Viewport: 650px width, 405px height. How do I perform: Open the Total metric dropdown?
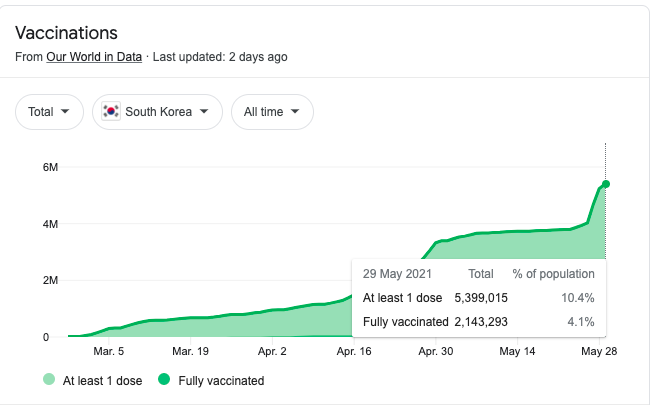click(49, 112)
